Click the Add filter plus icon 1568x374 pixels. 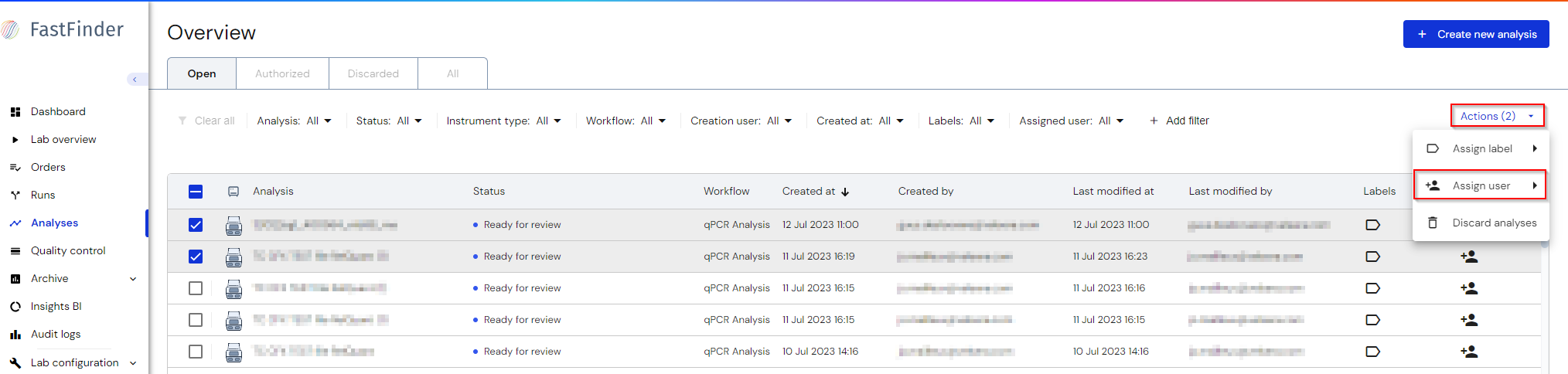(x=1154, y=121)
